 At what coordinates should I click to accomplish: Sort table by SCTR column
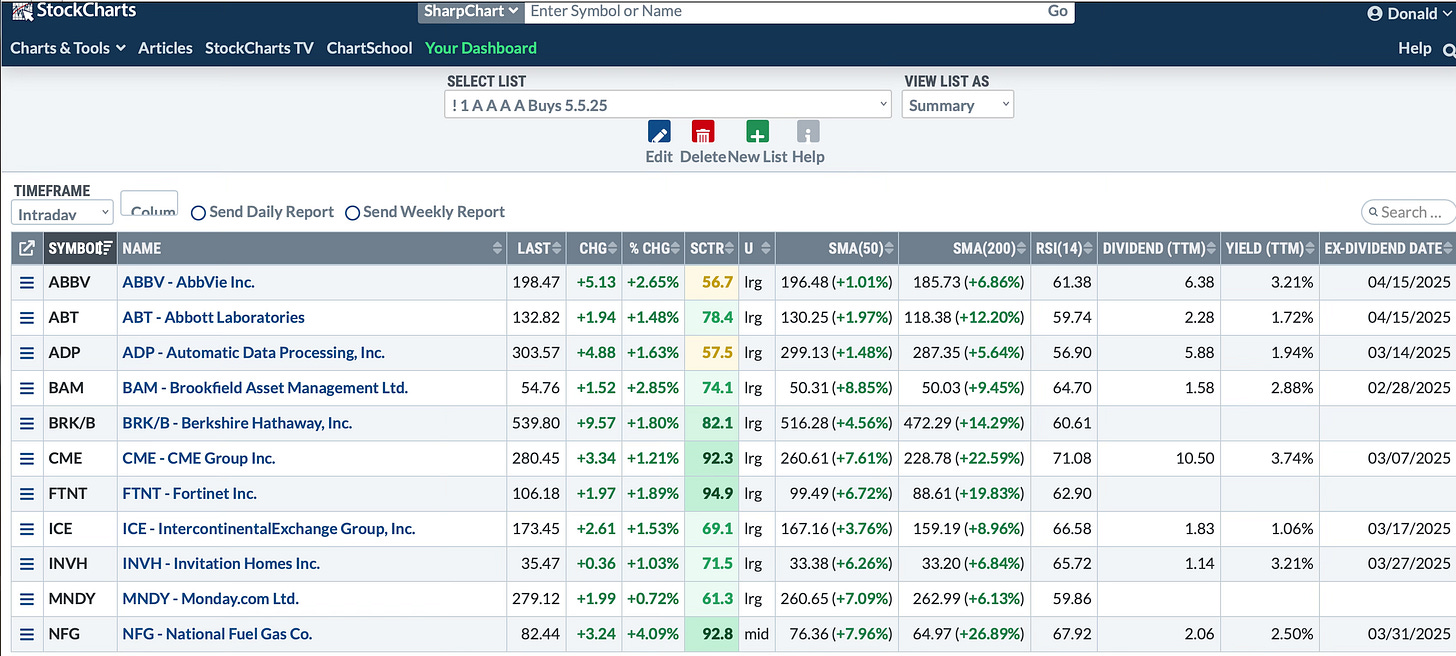coord(711,248)
